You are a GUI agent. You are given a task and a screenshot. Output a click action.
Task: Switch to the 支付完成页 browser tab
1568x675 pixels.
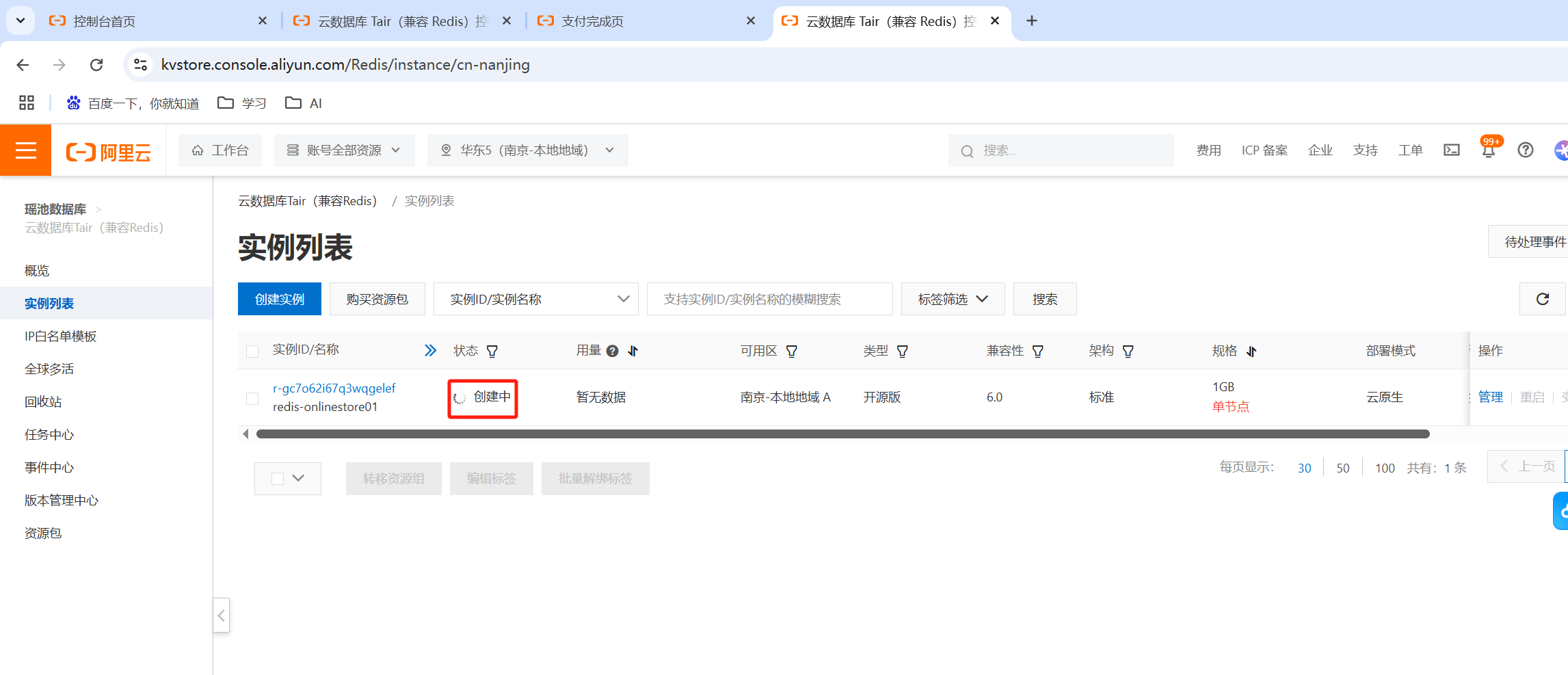coord(646,21)
